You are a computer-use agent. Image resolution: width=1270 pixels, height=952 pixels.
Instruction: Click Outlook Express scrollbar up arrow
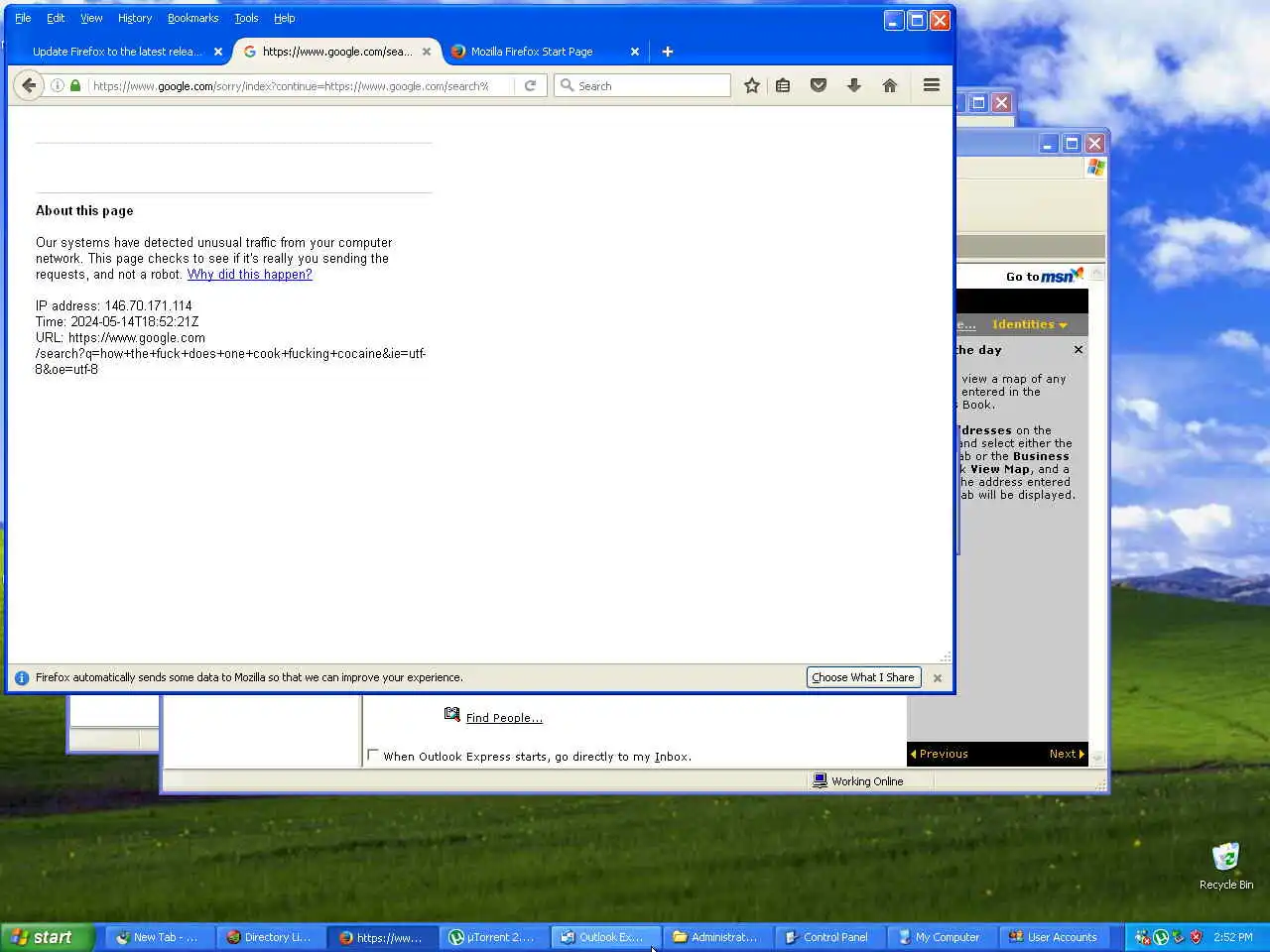point(1096,273)
